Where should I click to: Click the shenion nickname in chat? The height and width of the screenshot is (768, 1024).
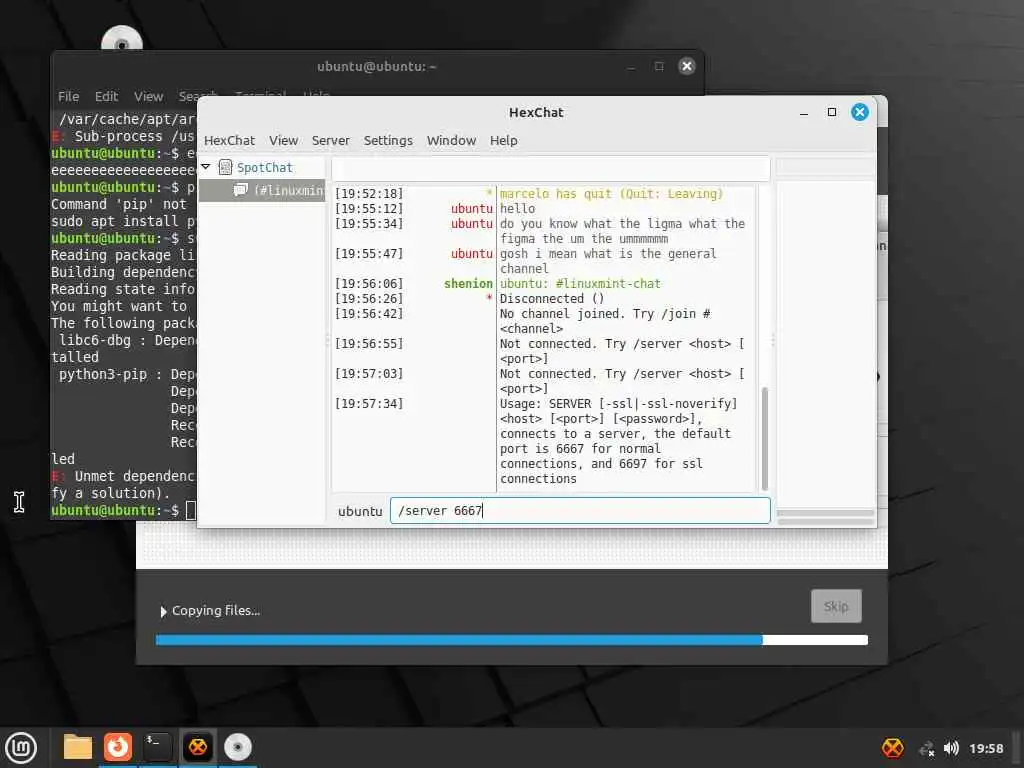click(468, 283)
